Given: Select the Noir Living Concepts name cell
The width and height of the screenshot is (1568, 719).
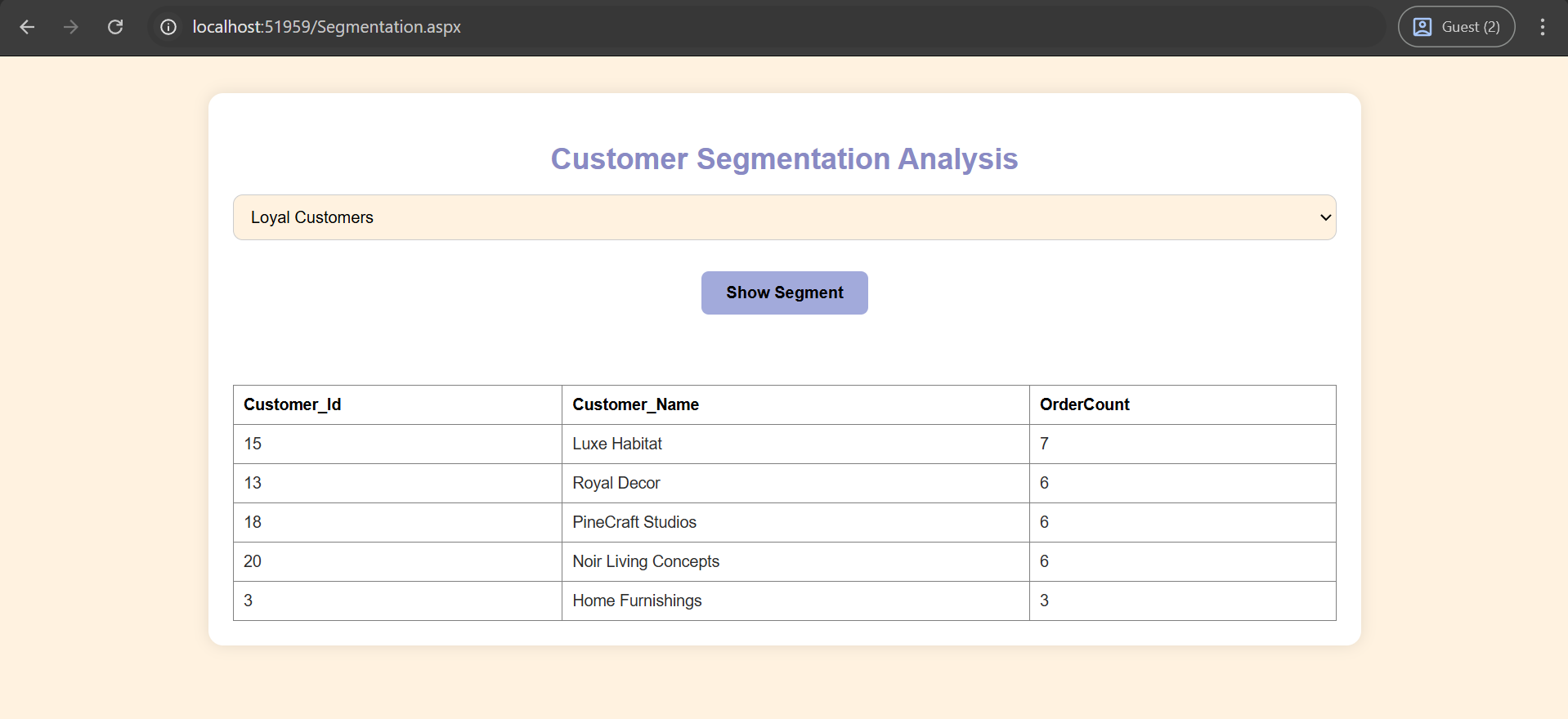Looking at the screenshot, I should tap(795, 561).
